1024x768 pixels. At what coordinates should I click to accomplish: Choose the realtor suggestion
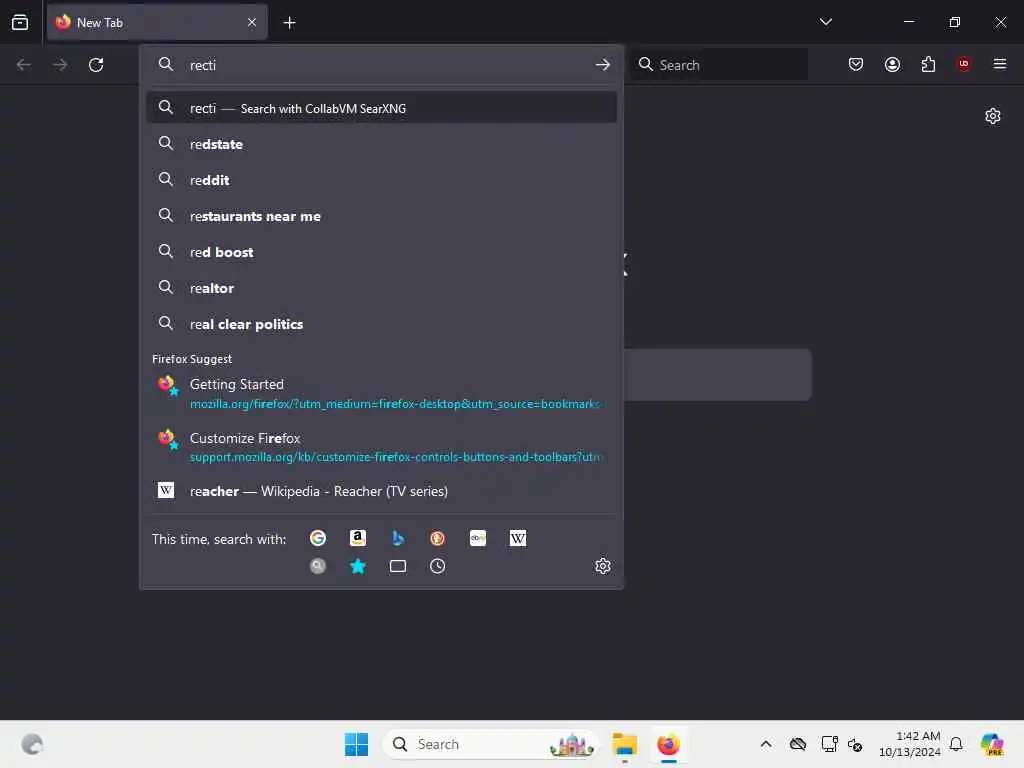pyautogui.click(x=381, y=288)
